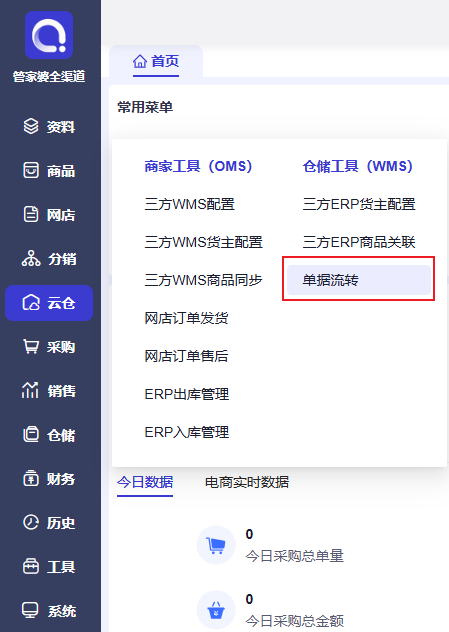The width and height of the screenshot is (449, 632).
Task: Open the 采购 cart icon in the sidebar
Action: [31, 346]
